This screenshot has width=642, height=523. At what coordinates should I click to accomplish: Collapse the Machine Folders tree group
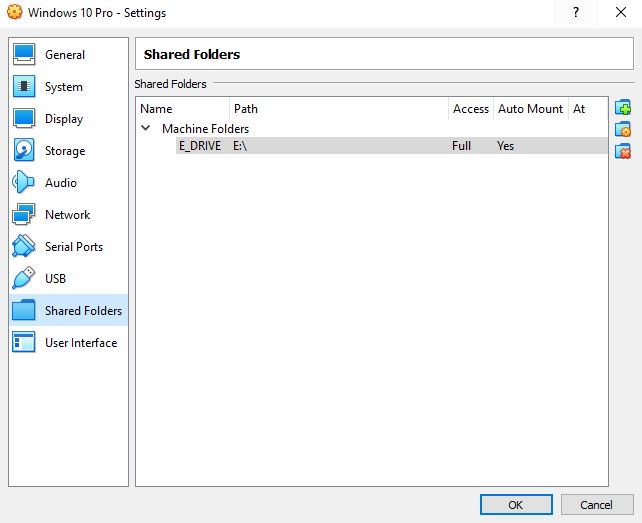[145, 128]
